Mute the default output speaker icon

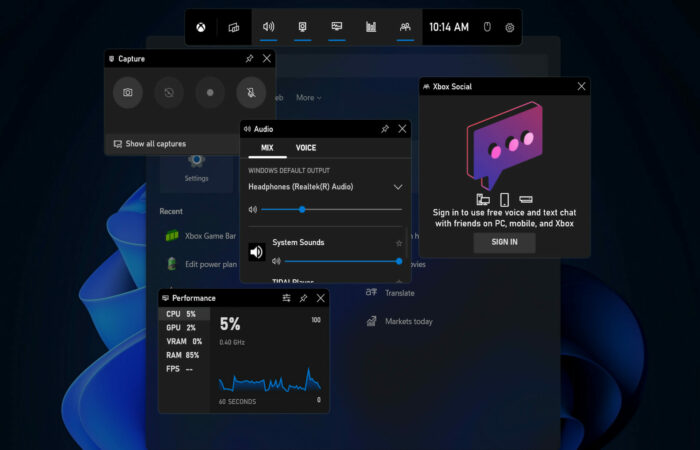[x=253, y=209]
